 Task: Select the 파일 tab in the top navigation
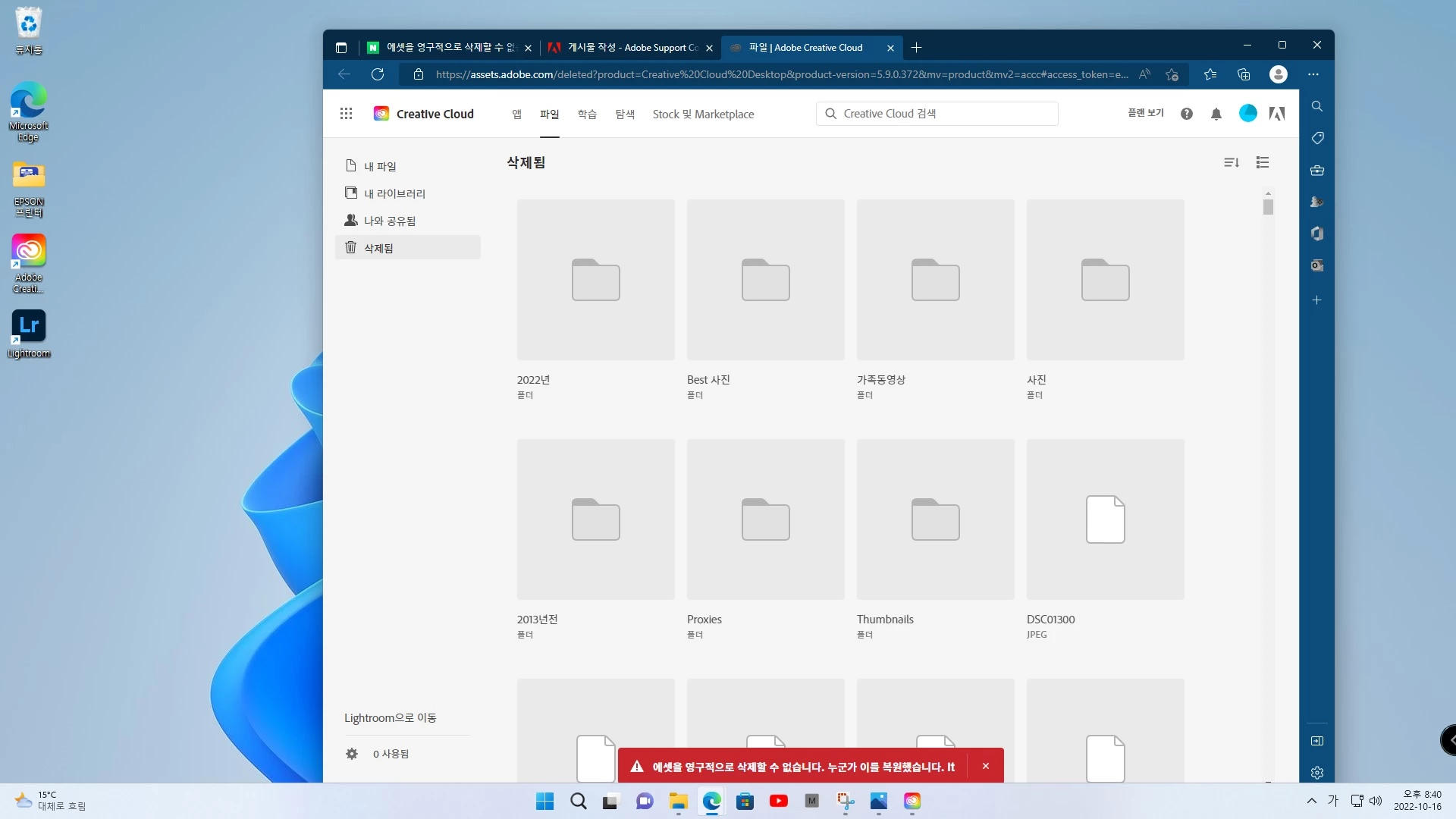[549, 114]
